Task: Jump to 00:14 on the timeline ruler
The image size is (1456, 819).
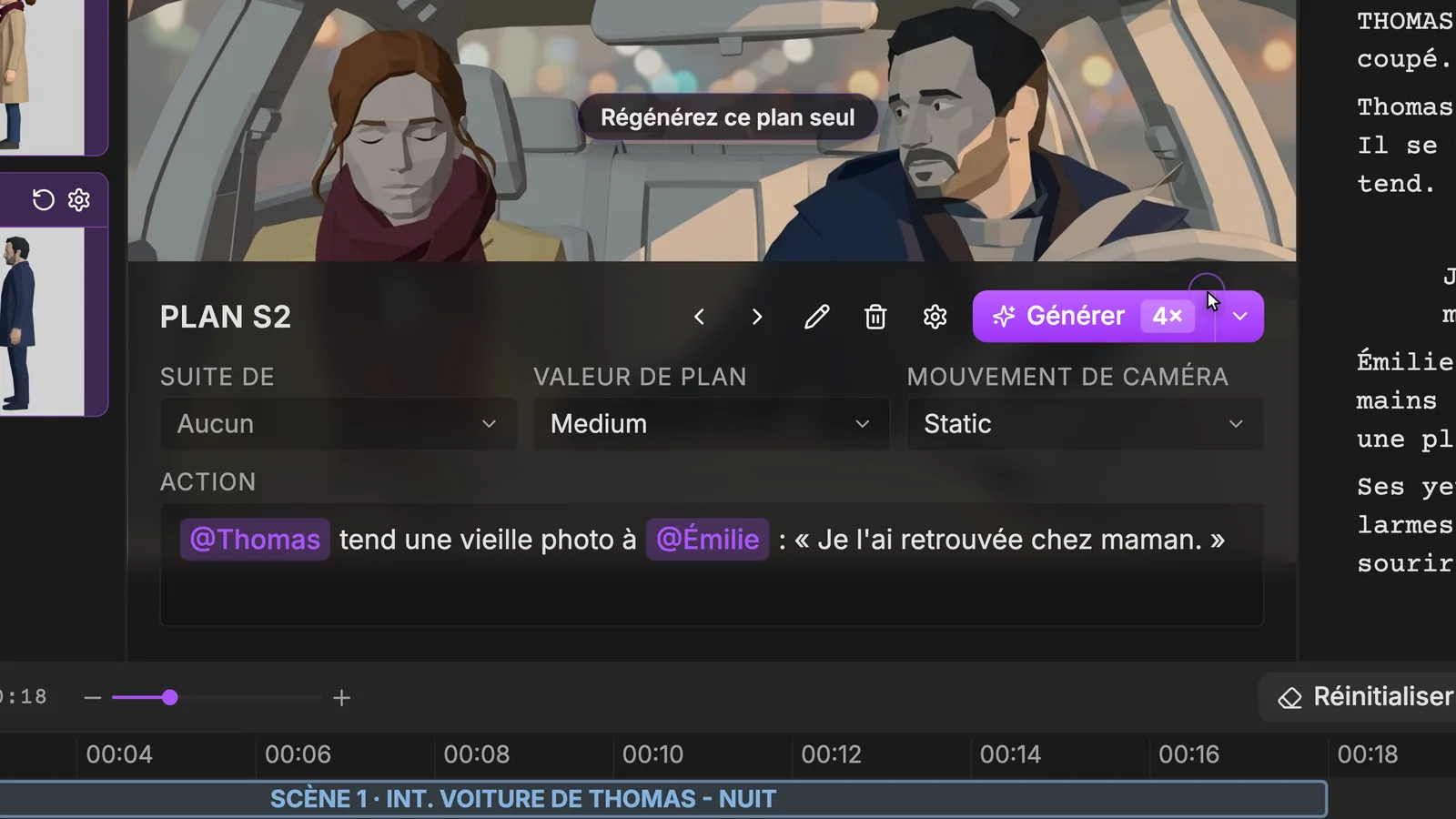Action: 1010,754
